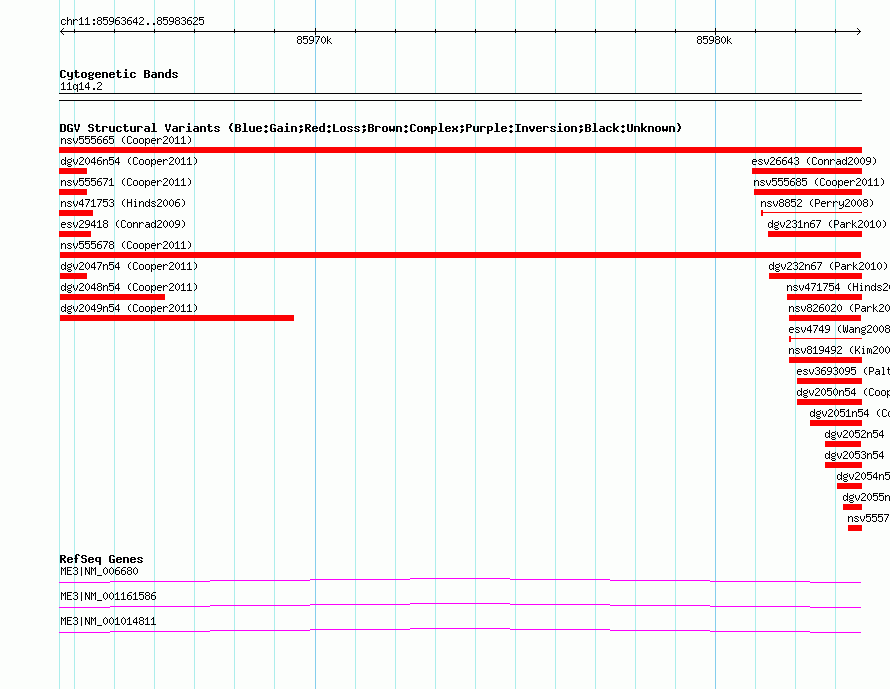890x689 pixels.
Task: Open the esv26643 (Conrad2009) variant
Action: (814, 161)
